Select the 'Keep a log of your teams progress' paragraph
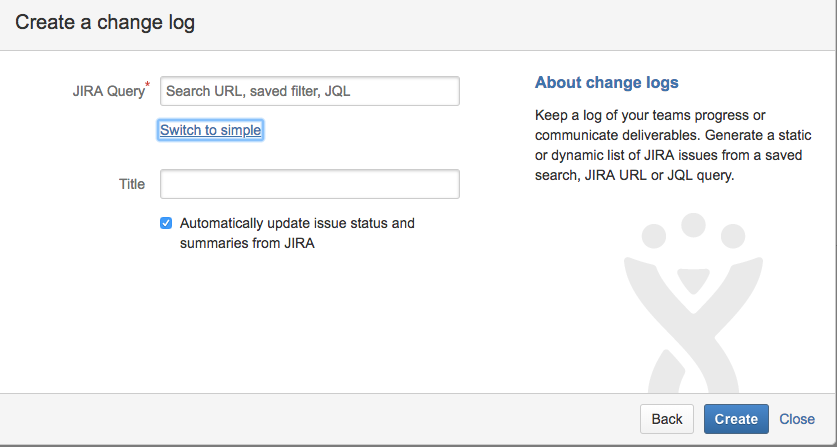The width and height of the screenshot is (837, 447). (x=673, y=145)
